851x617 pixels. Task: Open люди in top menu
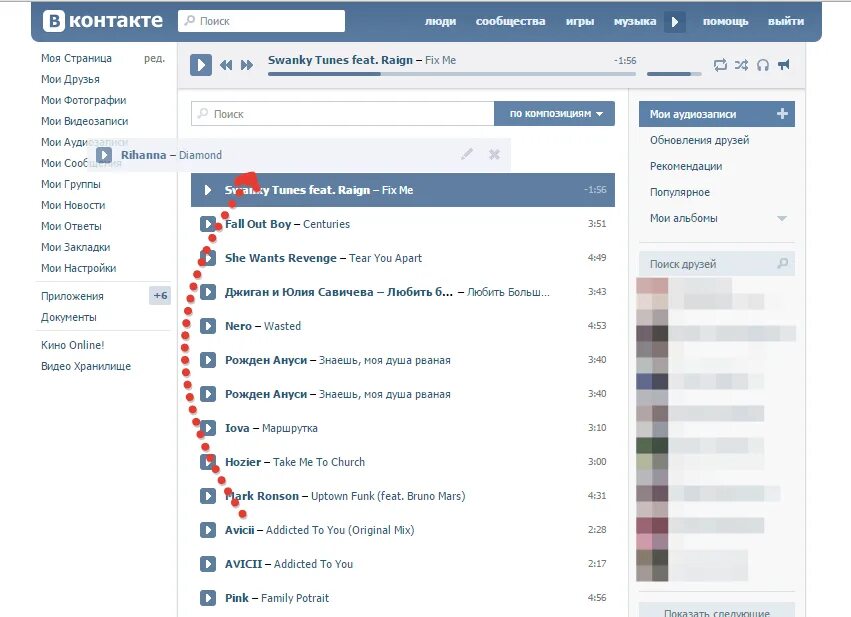pyautogui.click(x=440, y=21)
